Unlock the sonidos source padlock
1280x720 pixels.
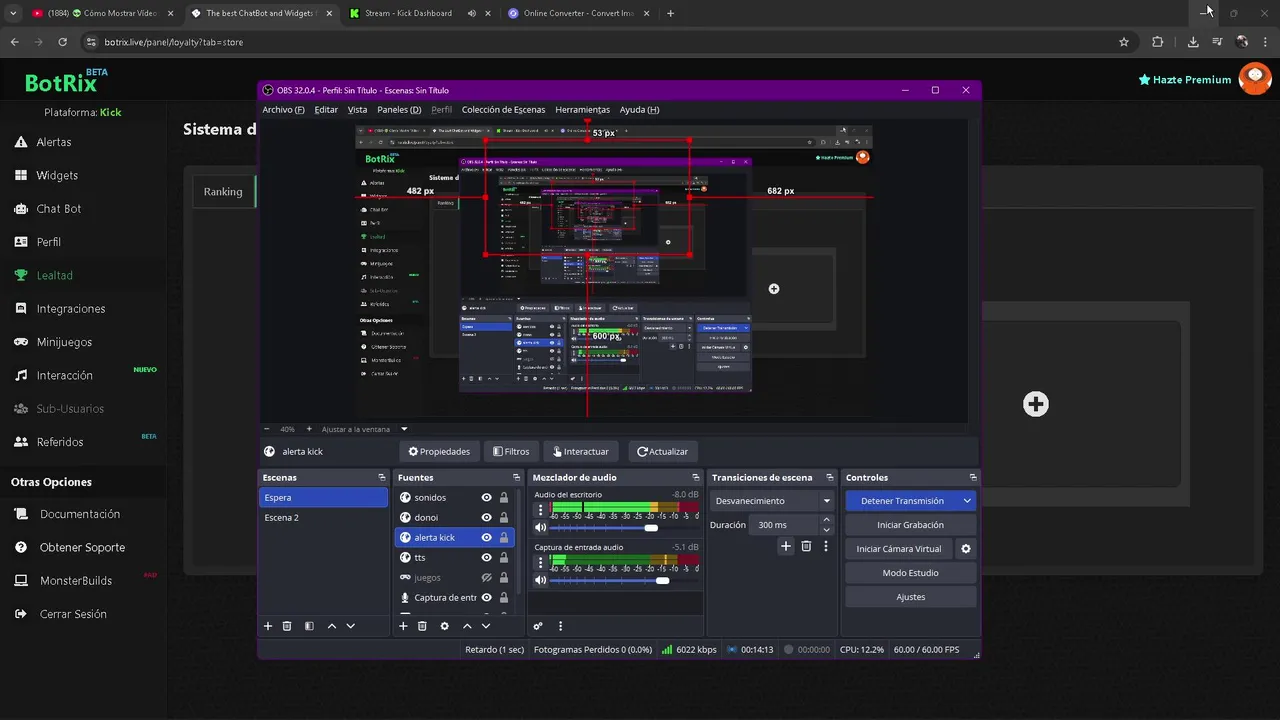pyautogui.click(x=504, y=497)
